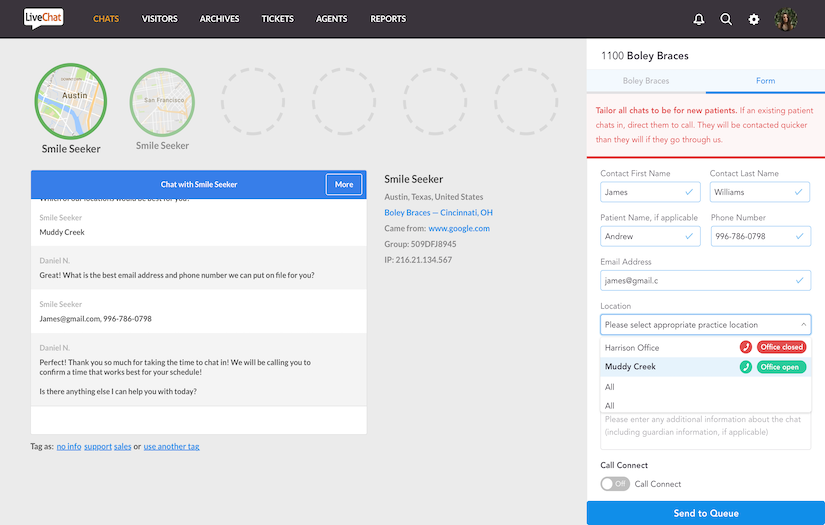The height and width of the screenshot is (525, 825).
Task: Click the IP: 216.21.134.567 text
Action: pos(418,260)
